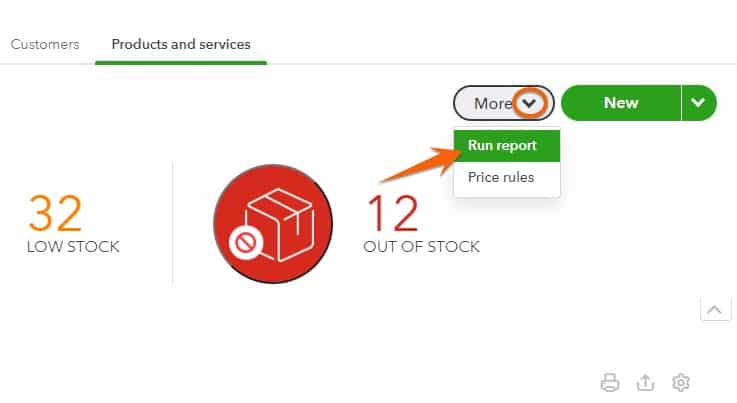Switch to the Customers tab

click(x=45, y=44)
